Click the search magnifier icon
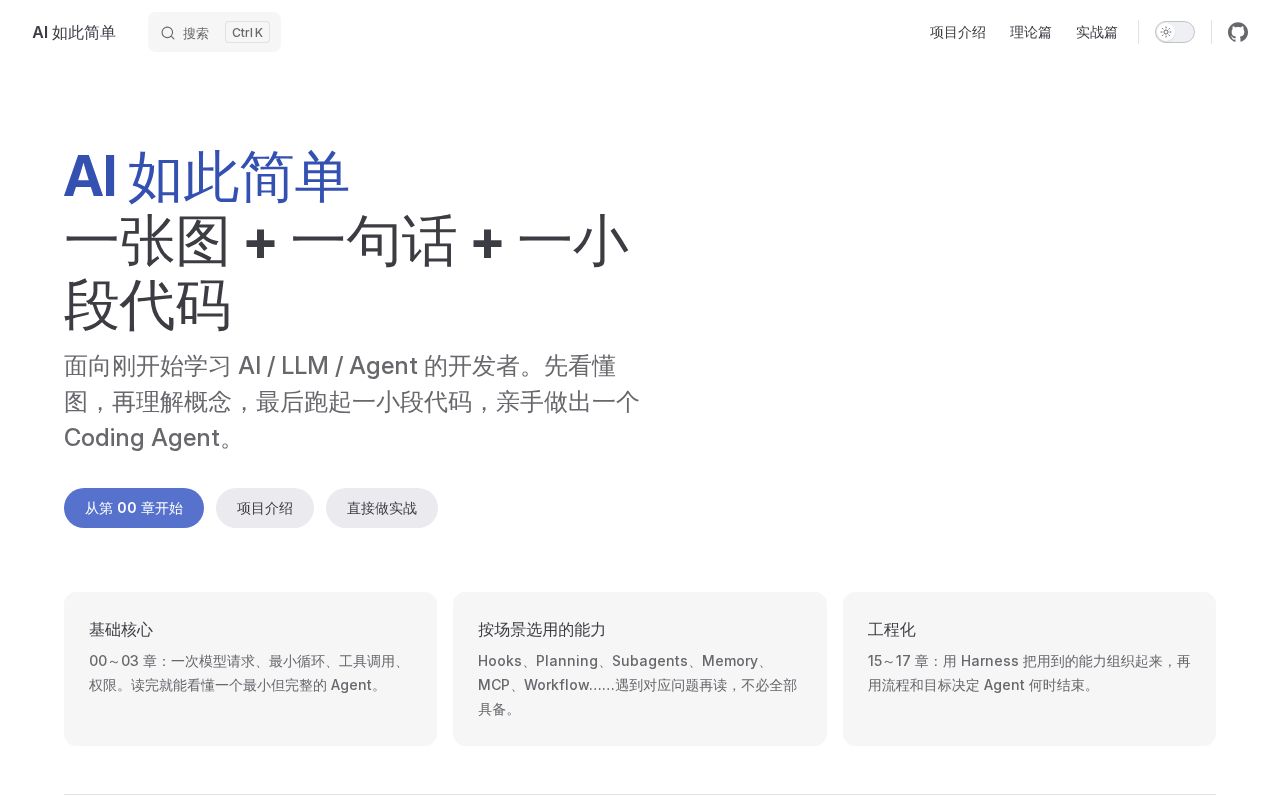The height and width of the screenshot is (800, 1280). click(x=168, y=33)
